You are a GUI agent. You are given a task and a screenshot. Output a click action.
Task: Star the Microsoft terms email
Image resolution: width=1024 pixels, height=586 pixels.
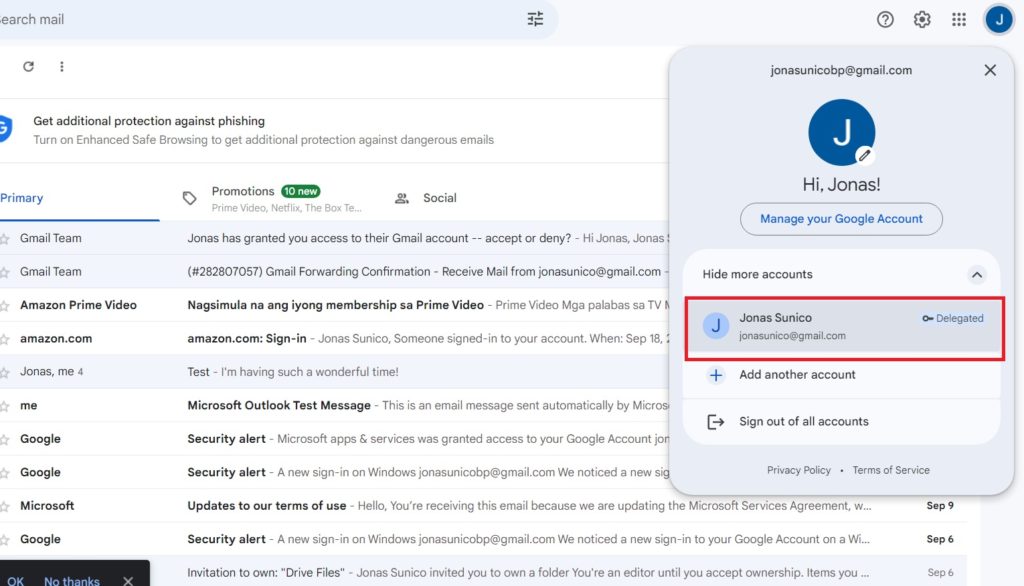[x=5, y=506]
